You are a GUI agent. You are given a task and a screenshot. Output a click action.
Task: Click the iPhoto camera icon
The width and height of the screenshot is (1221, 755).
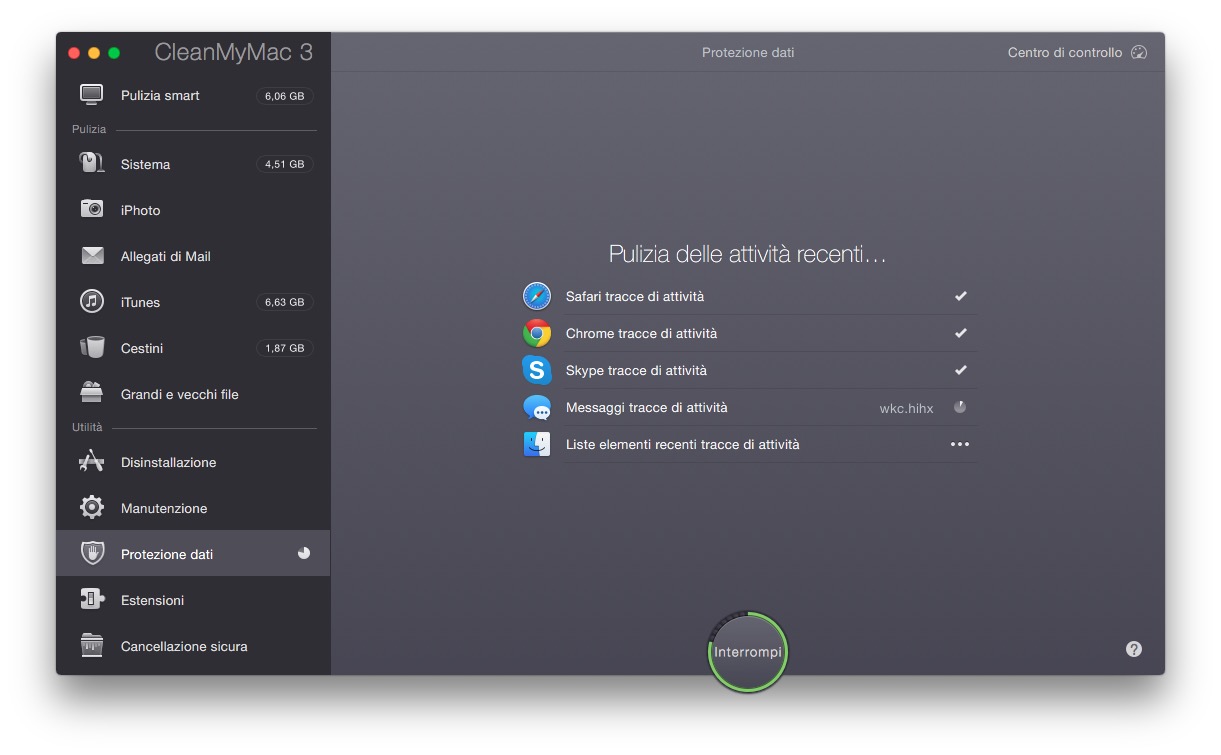(92, 209)
